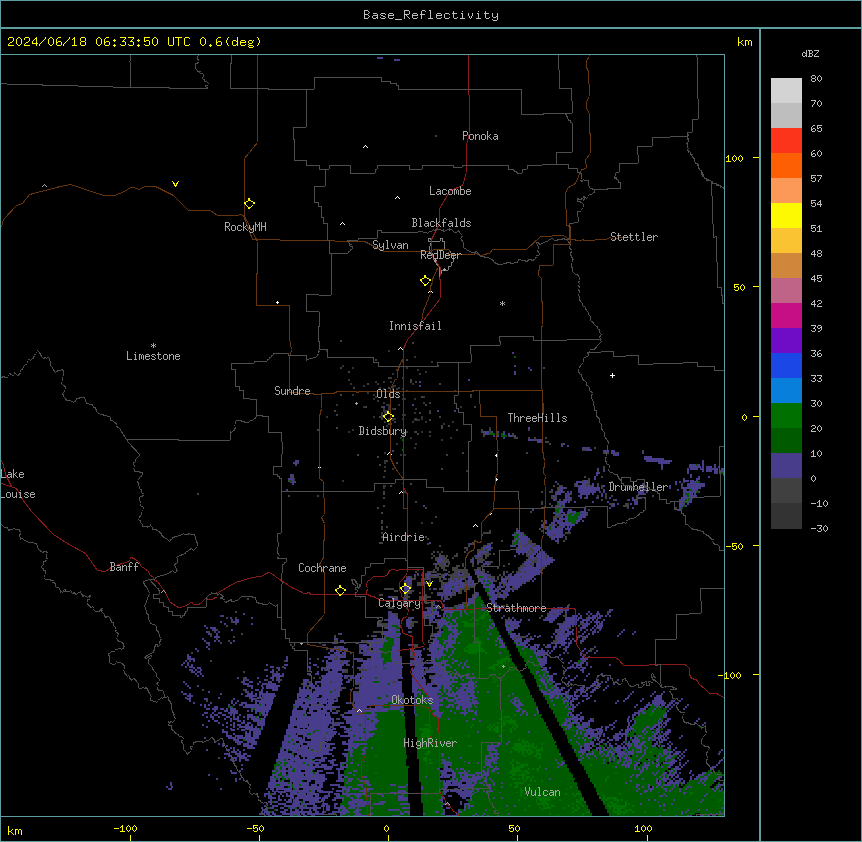This screenshot has height=842, width=862.
Task: Click the yellow diamond marker below RedDeer
Action: (x=426, y=281)
